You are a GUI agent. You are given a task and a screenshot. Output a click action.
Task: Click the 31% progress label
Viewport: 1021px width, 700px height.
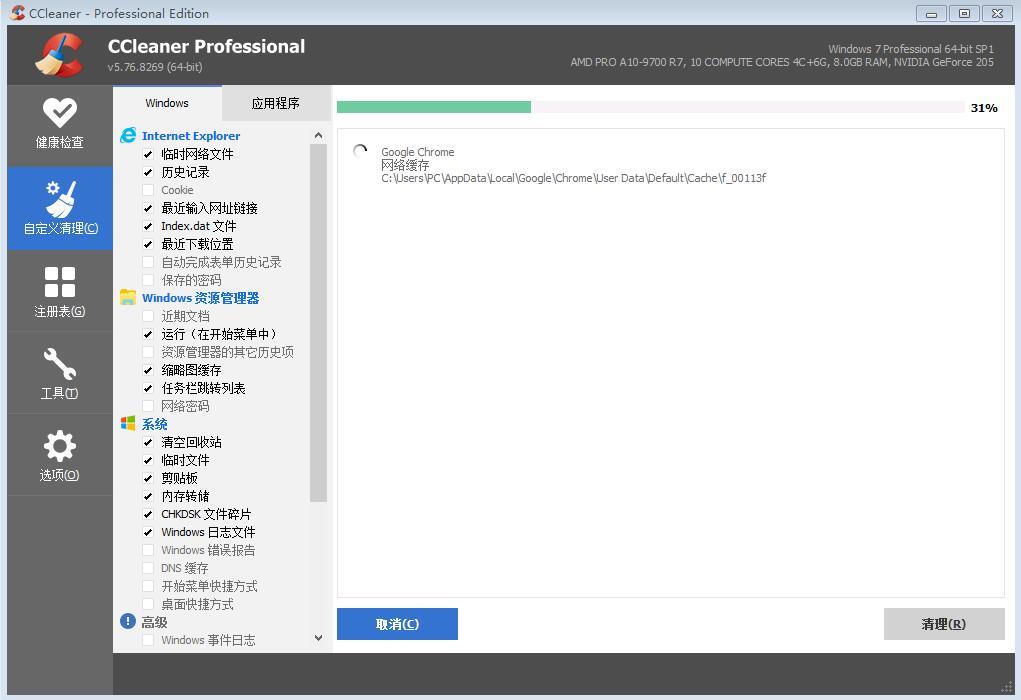tap(984, 108)
